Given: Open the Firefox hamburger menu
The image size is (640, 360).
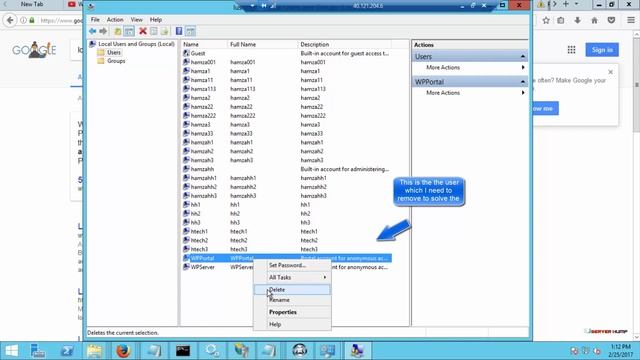Looking at the screenshot, I should click(631, 20).
